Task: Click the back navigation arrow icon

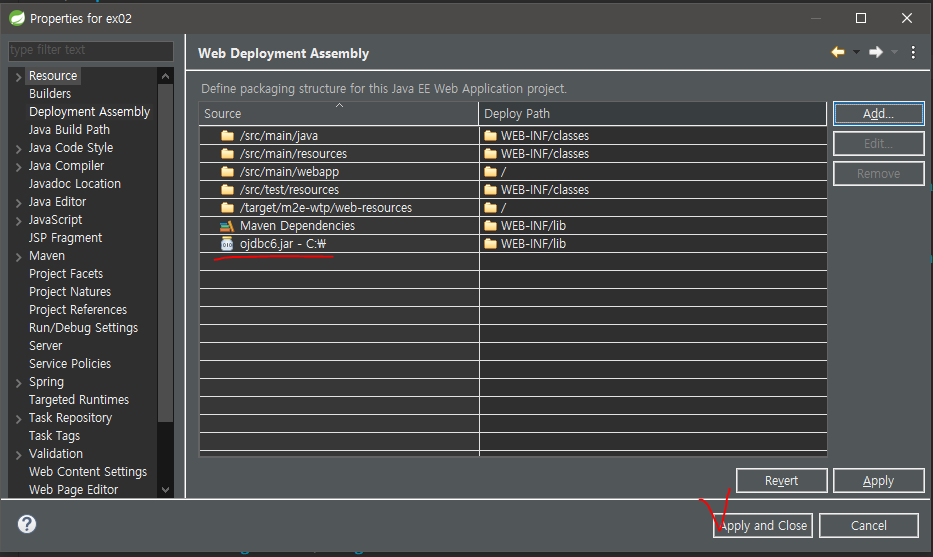Action: [838, 52]
